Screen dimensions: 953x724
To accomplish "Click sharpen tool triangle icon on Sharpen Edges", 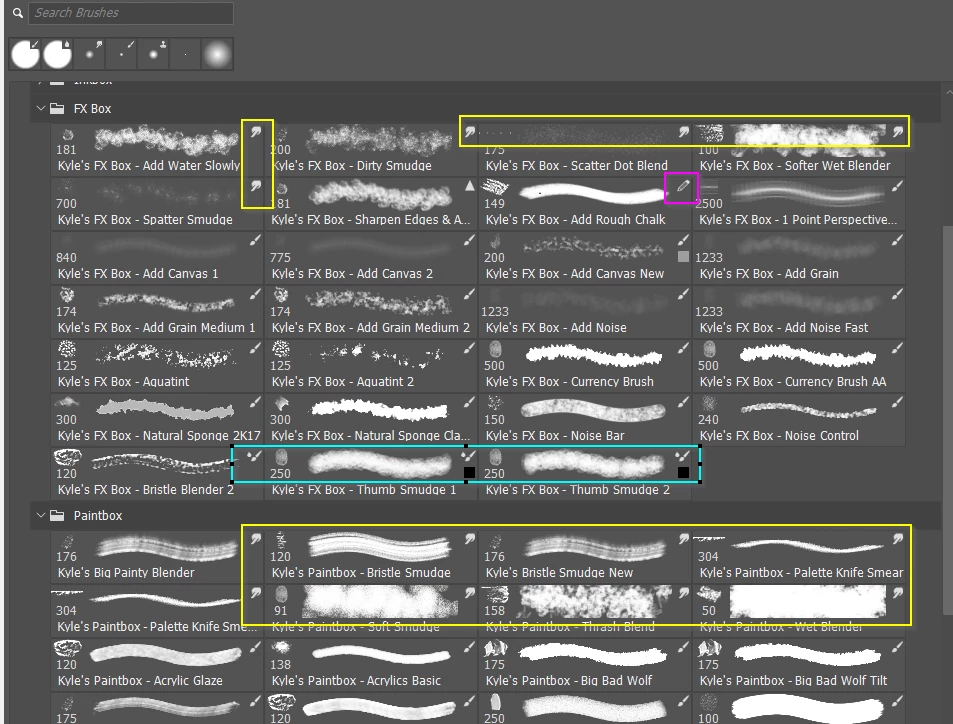I will [470, 185].
